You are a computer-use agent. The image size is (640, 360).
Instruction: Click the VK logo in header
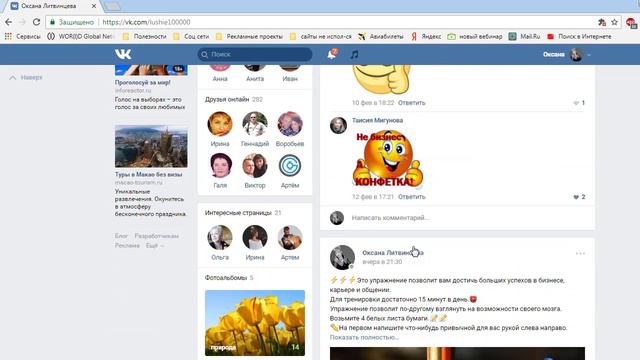pyautogui.click(x=123, y=54)
